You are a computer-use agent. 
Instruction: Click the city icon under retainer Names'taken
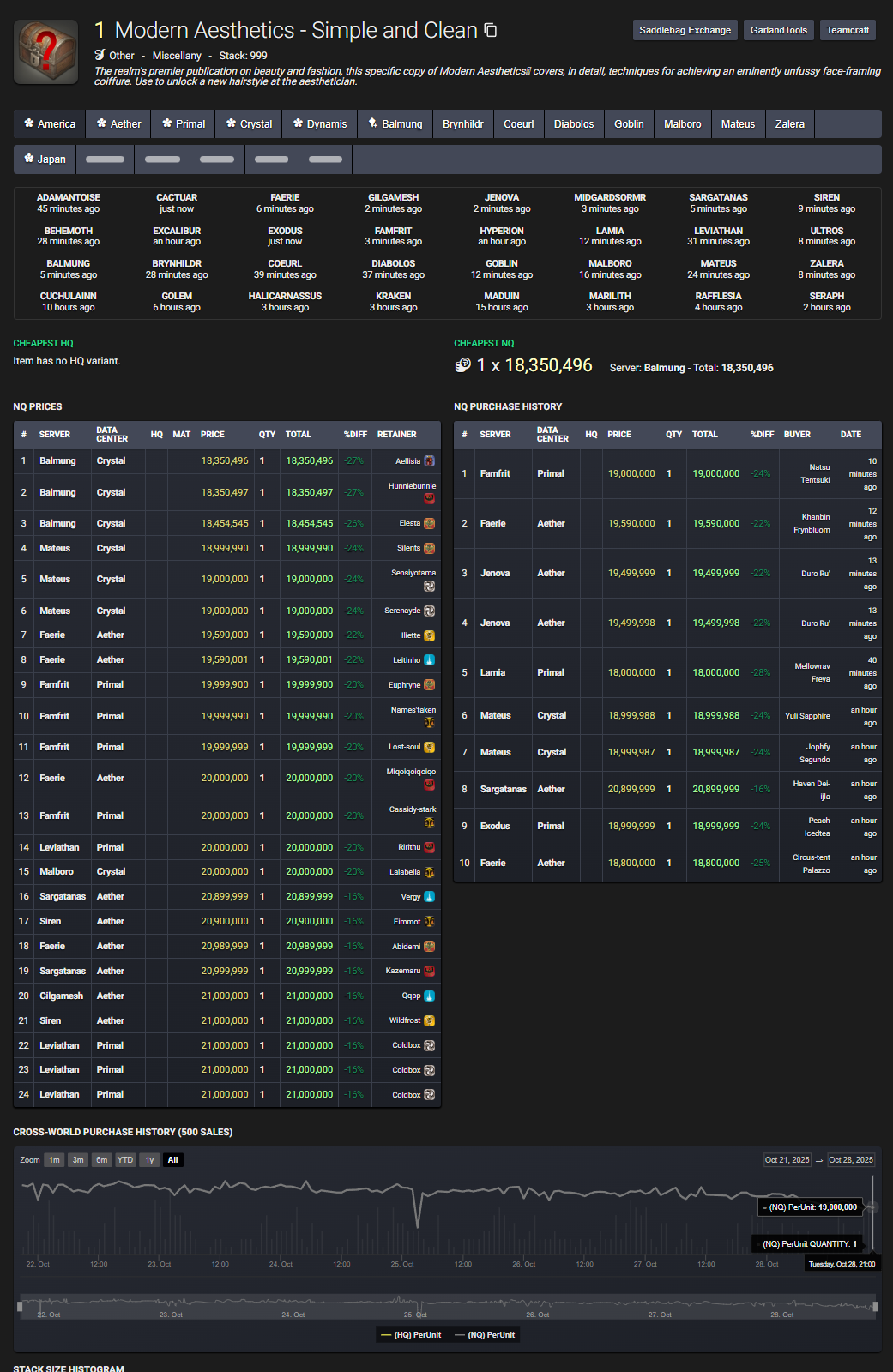(x=430, y=722)
